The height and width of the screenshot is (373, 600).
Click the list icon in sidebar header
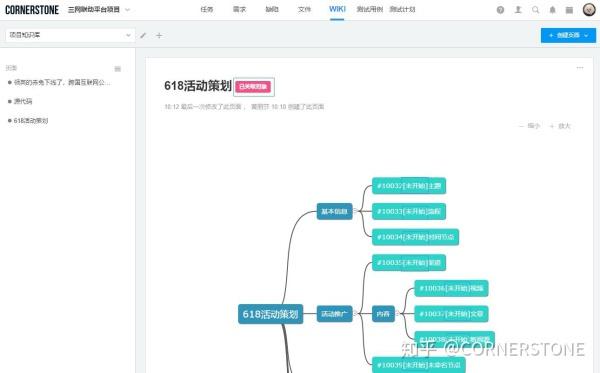click(x=118, y=69)
